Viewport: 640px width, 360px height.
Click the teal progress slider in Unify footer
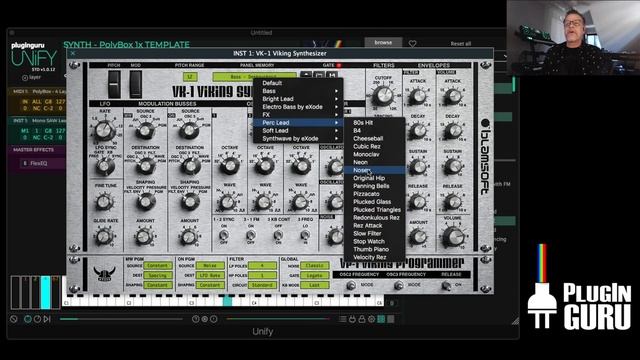[x=121, y=319]
